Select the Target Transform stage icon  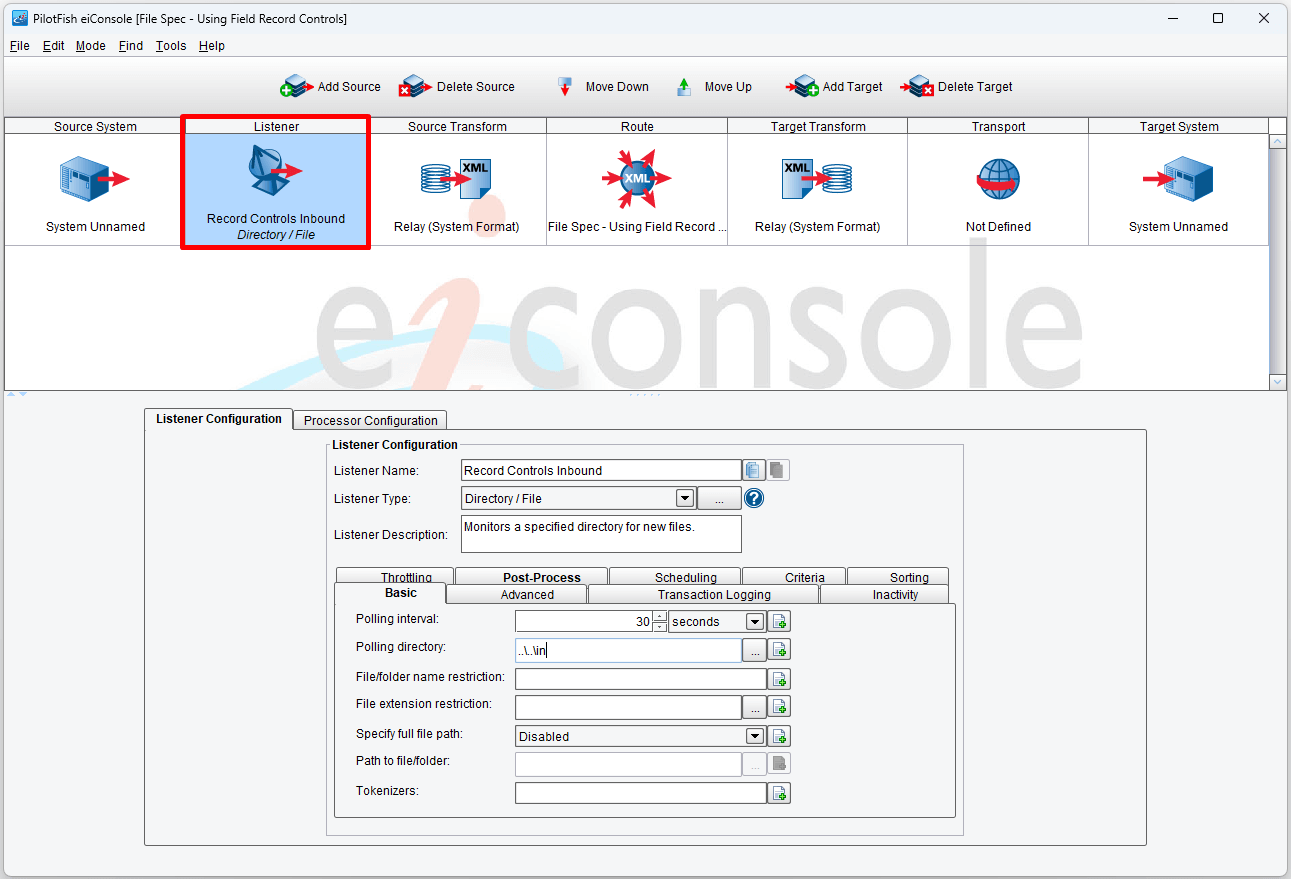click(817, 180)
